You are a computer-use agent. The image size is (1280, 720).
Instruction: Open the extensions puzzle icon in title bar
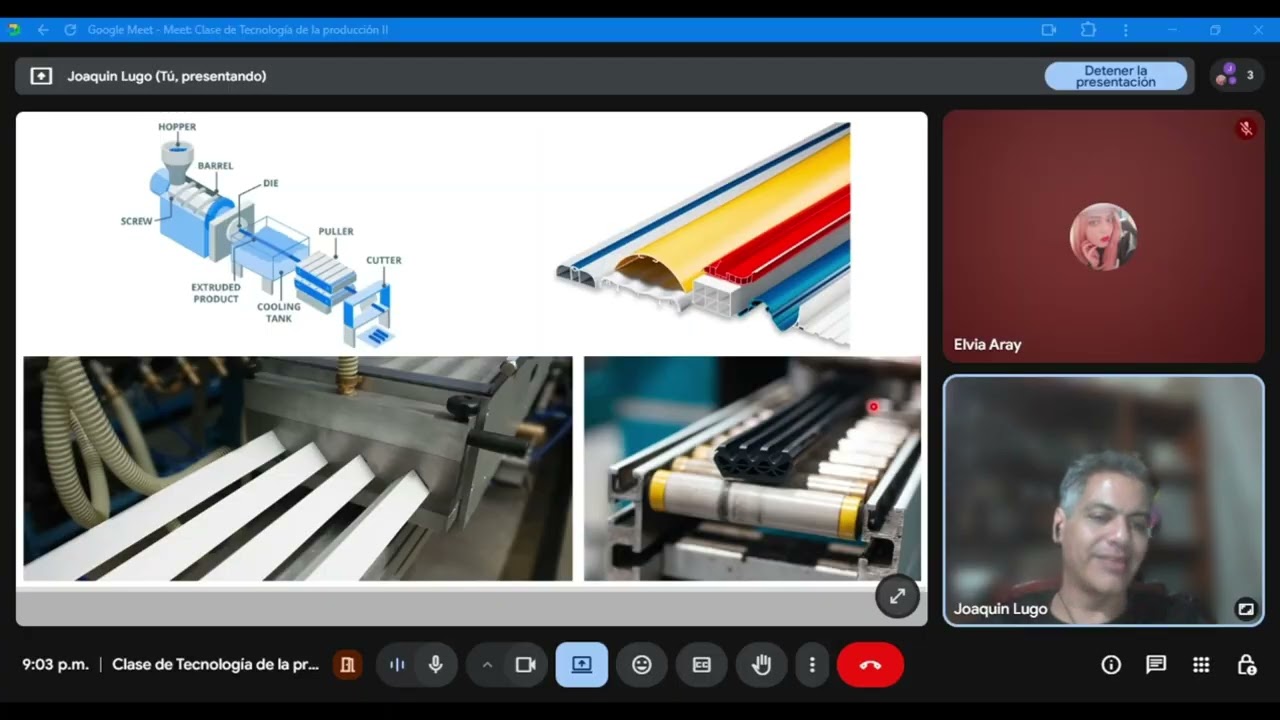(x=1088, y=30)
